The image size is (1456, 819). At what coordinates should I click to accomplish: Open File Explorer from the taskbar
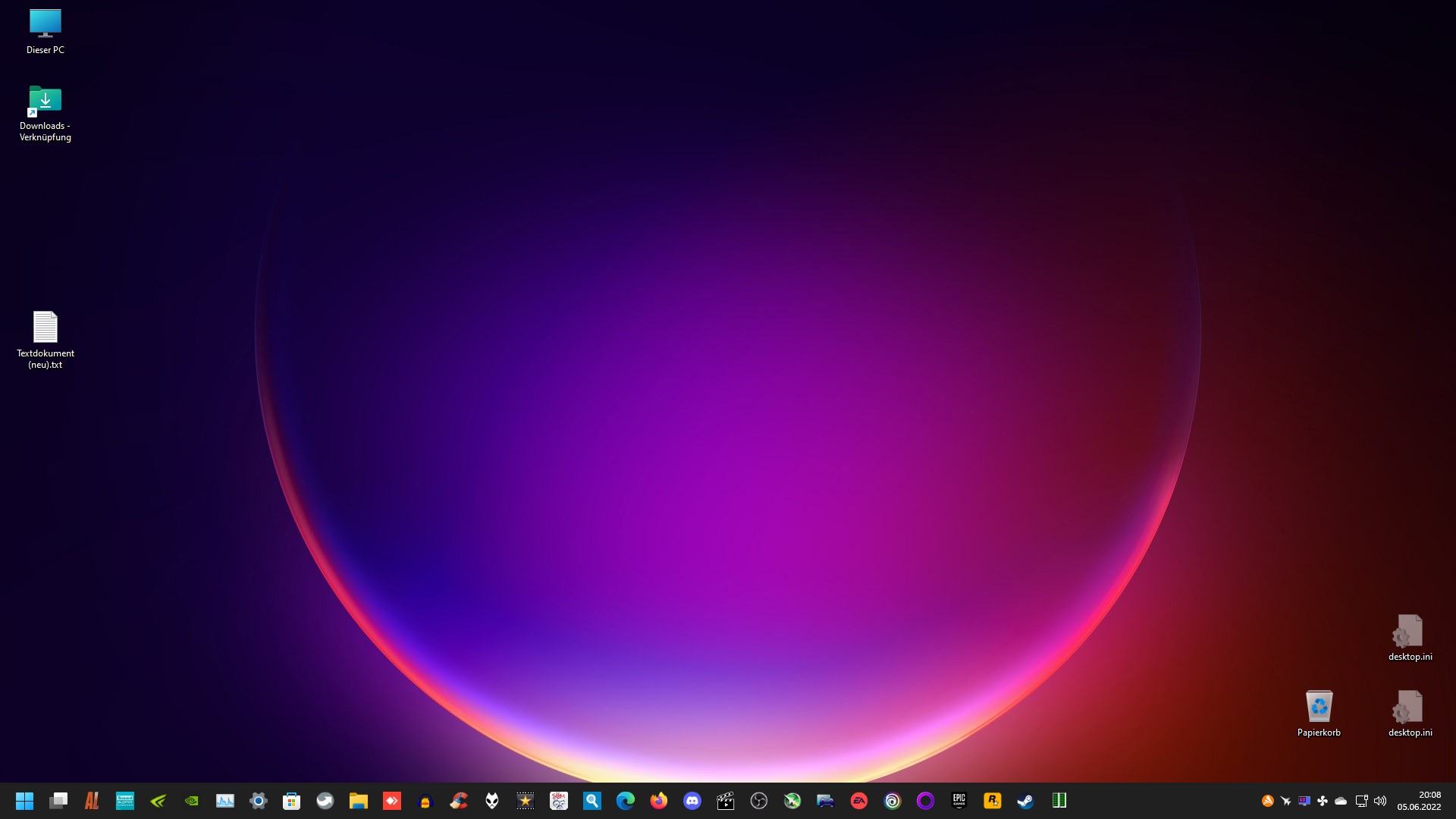(x=359, y=801)
